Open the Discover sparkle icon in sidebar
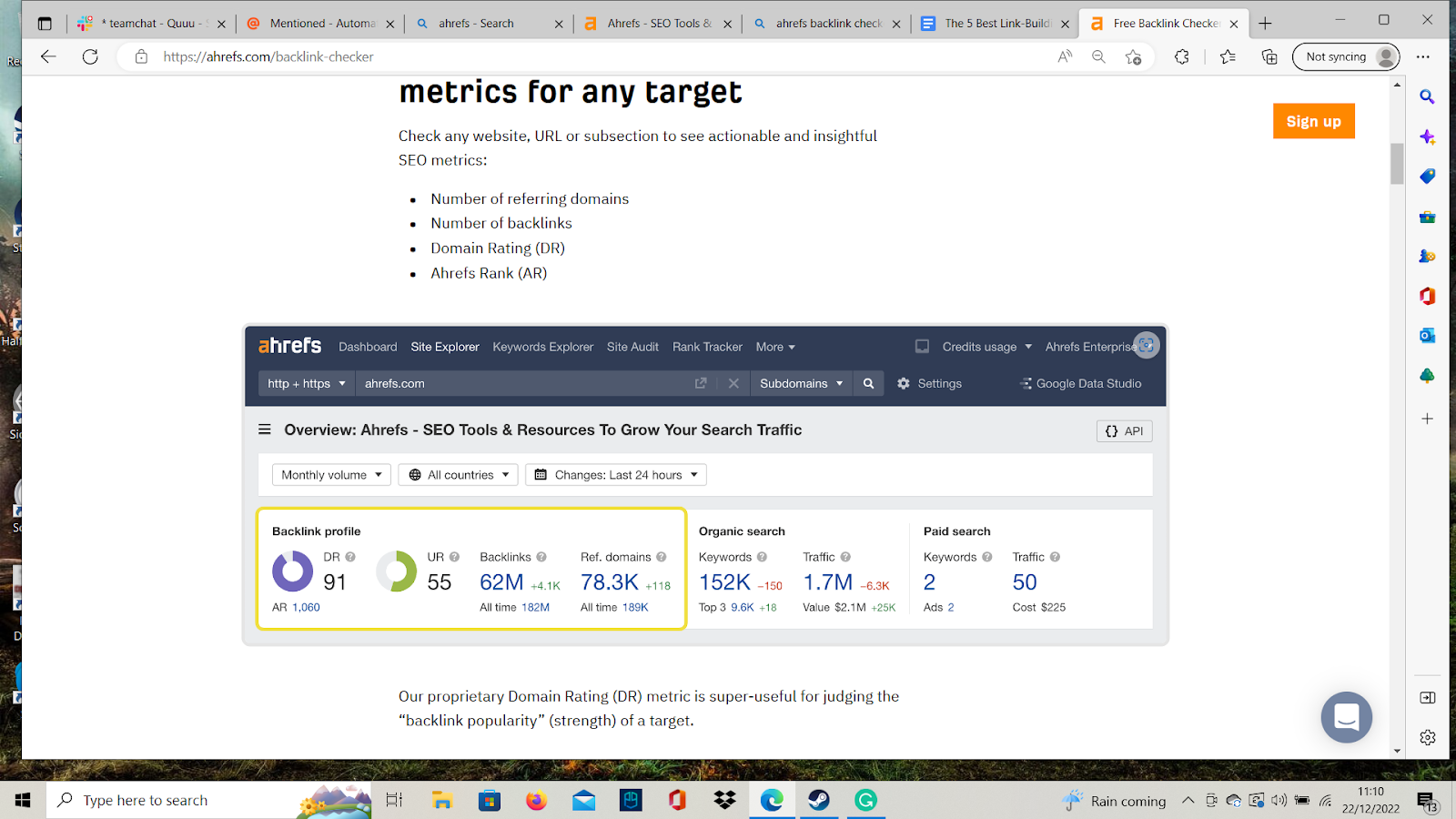The height and width of the screenshot is (819, 1456). 1427,136
